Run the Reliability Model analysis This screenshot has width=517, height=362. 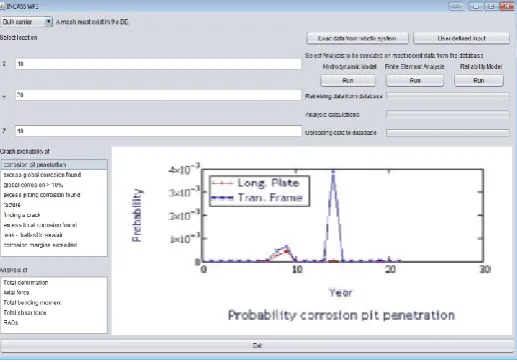pos(479,80)
